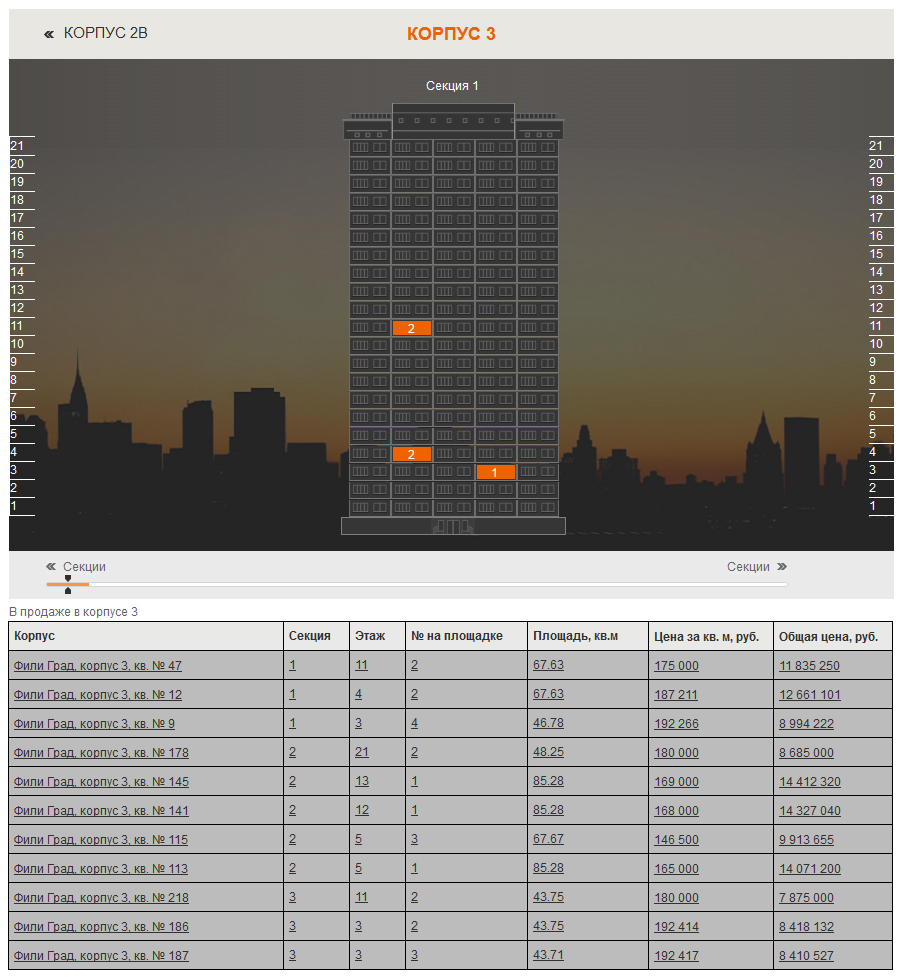Click Секция 1 label above building
Screen dimensions: 901x978
point(452,85)
